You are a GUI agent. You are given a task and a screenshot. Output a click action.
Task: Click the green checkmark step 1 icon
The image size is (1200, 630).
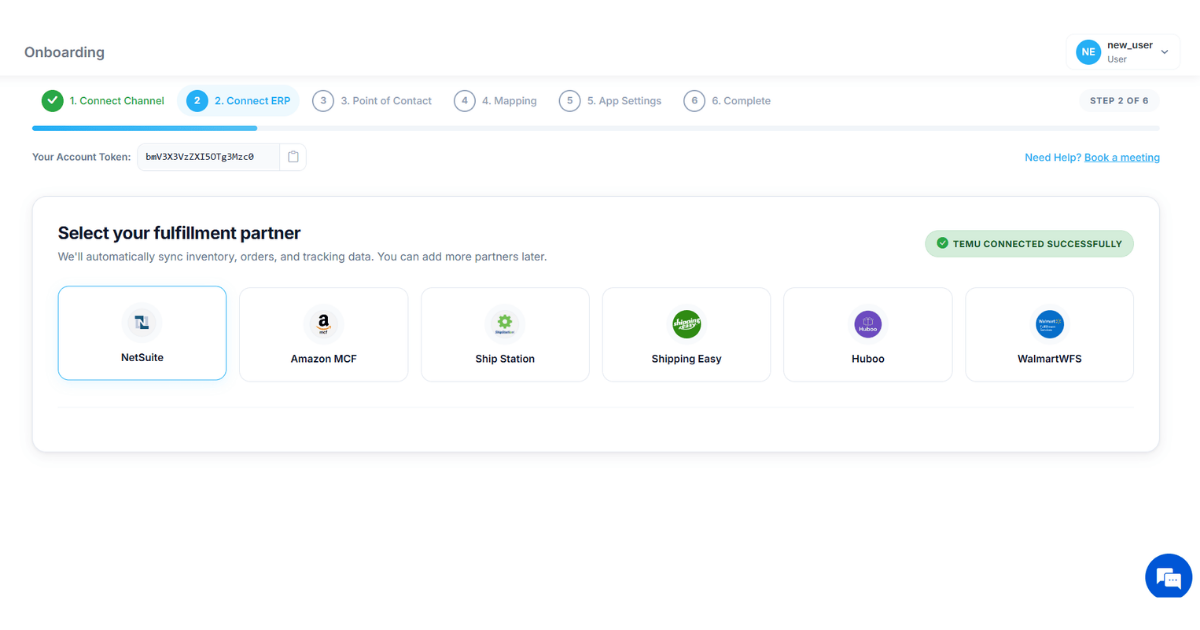tap(52, 101)
